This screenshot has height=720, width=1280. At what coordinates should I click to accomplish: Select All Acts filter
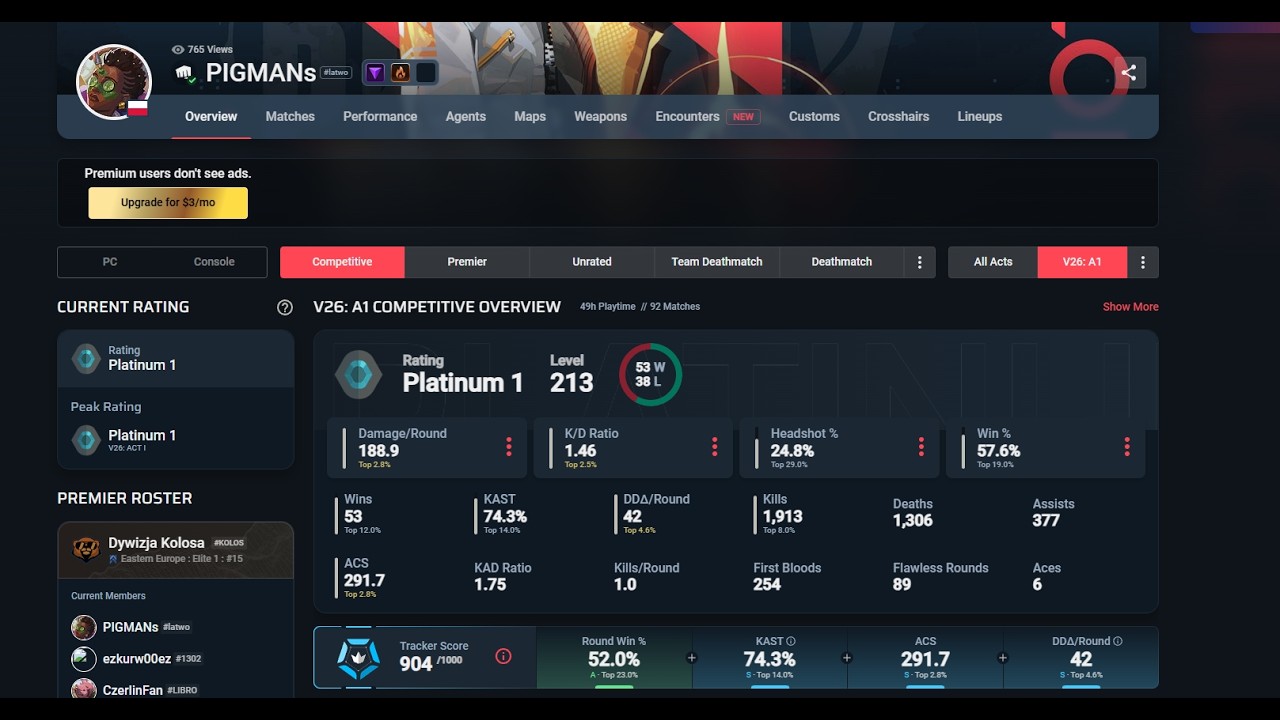[993, 262]
